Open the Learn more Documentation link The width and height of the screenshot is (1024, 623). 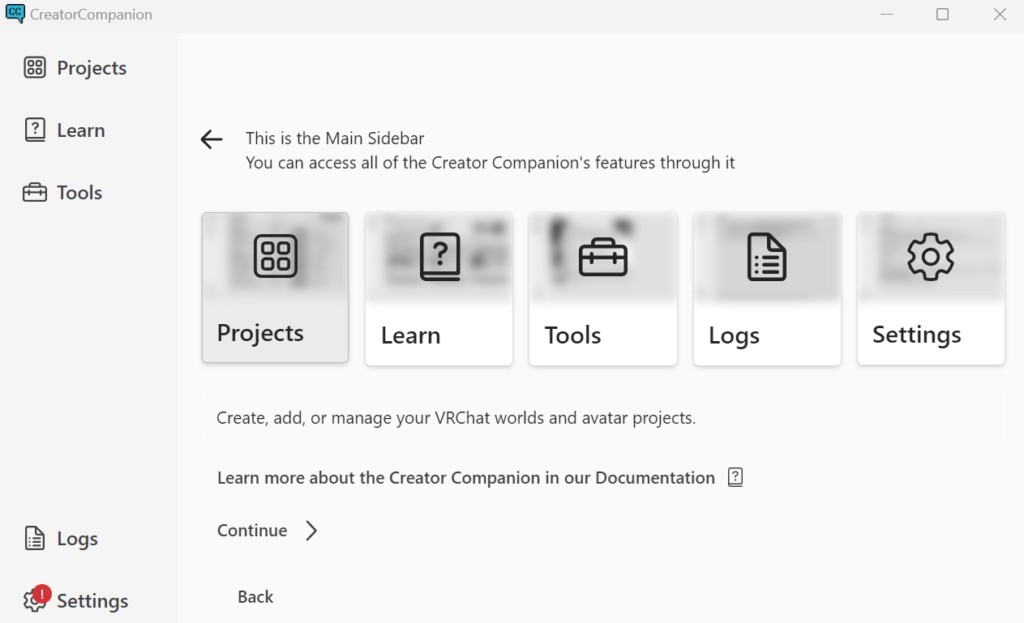pos(466,478)
